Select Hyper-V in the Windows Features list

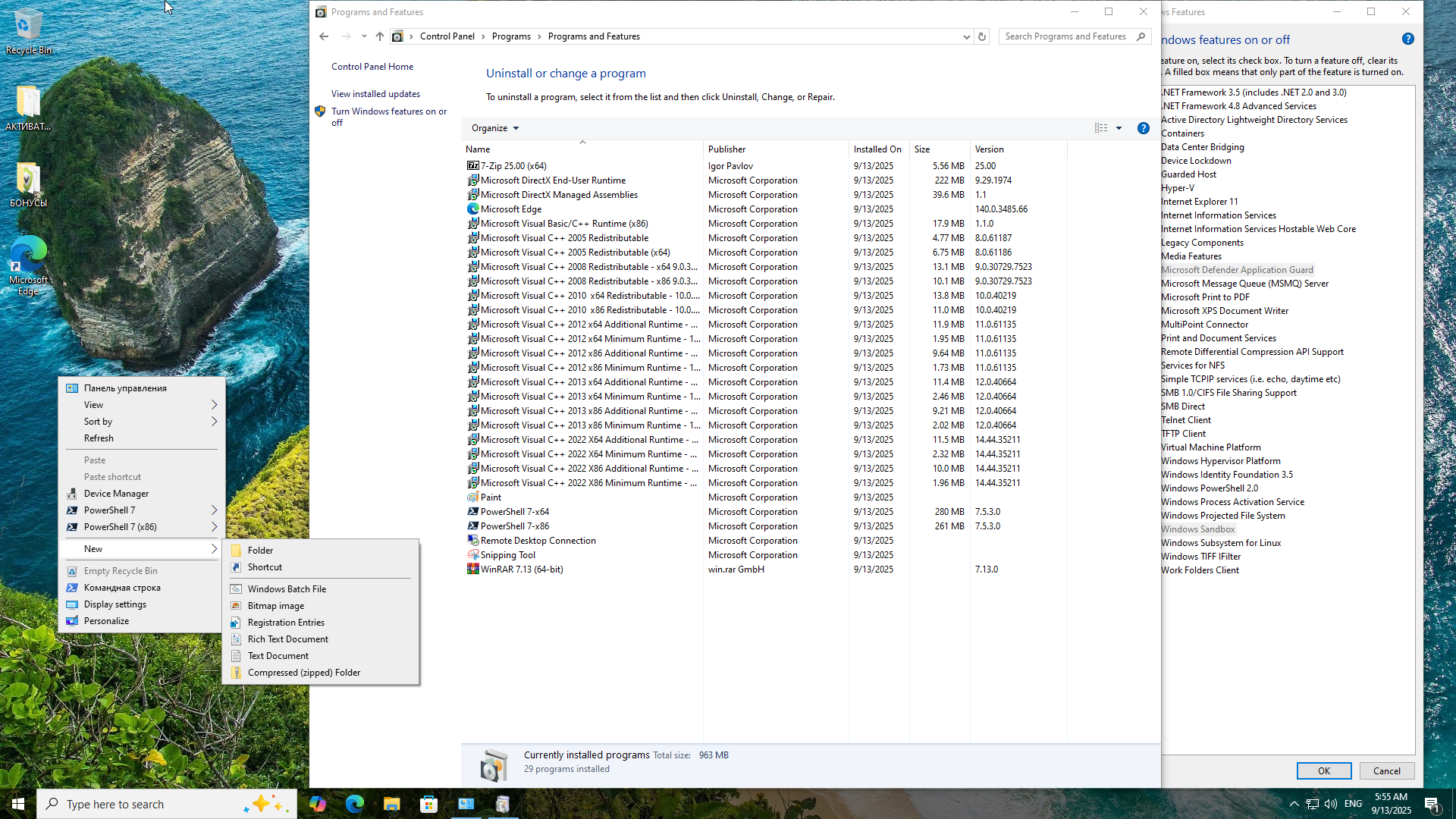coord(1178,188)
